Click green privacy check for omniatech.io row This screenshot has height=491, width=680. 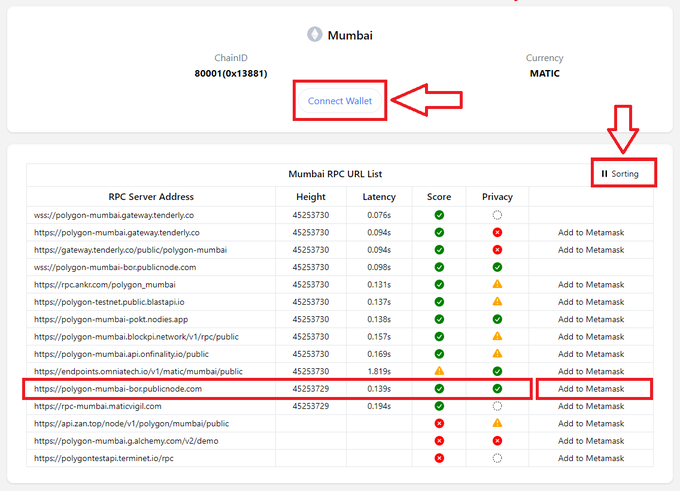coord(497,371)
